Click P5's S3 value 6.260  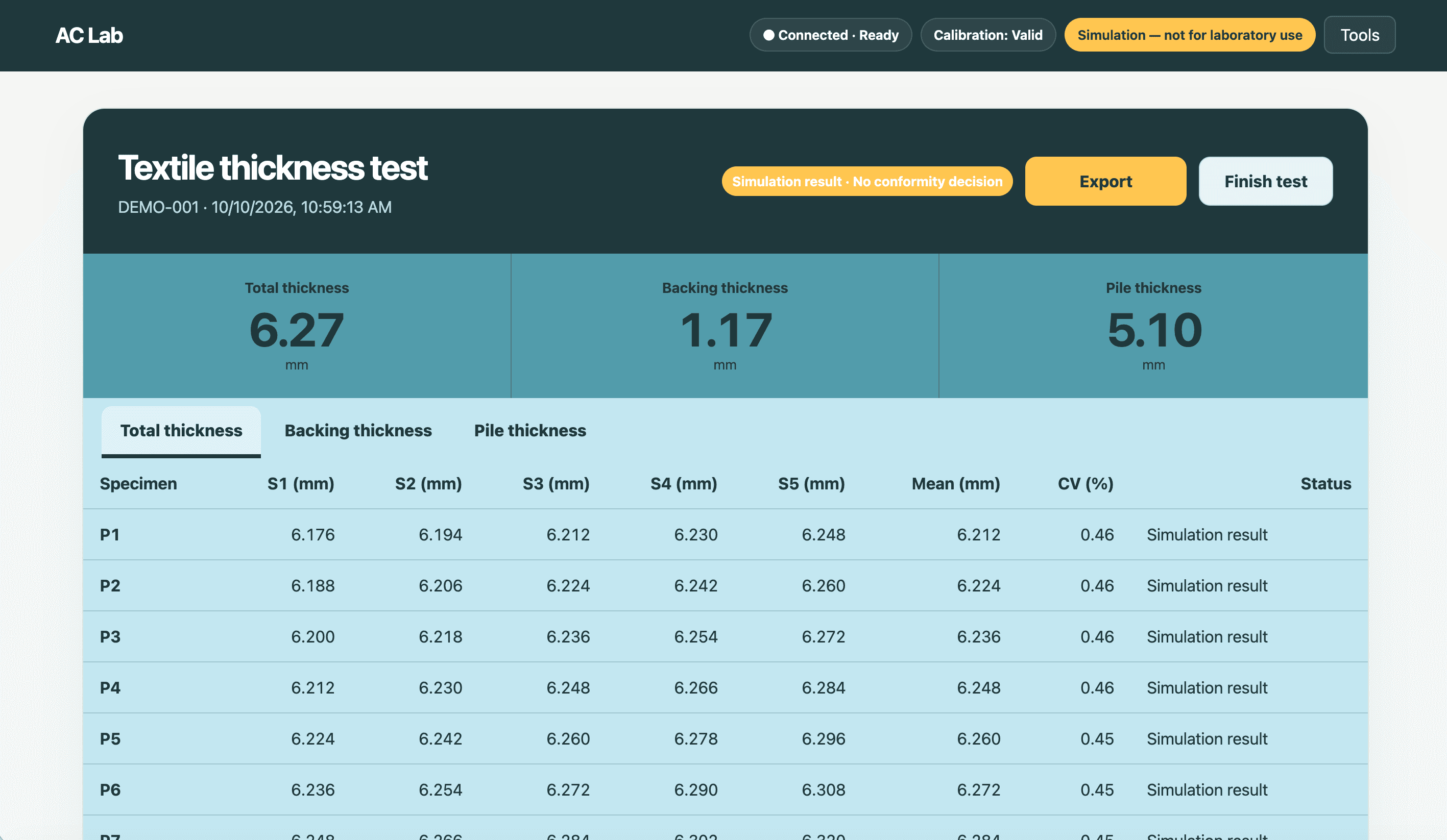(x=568, y=739)
